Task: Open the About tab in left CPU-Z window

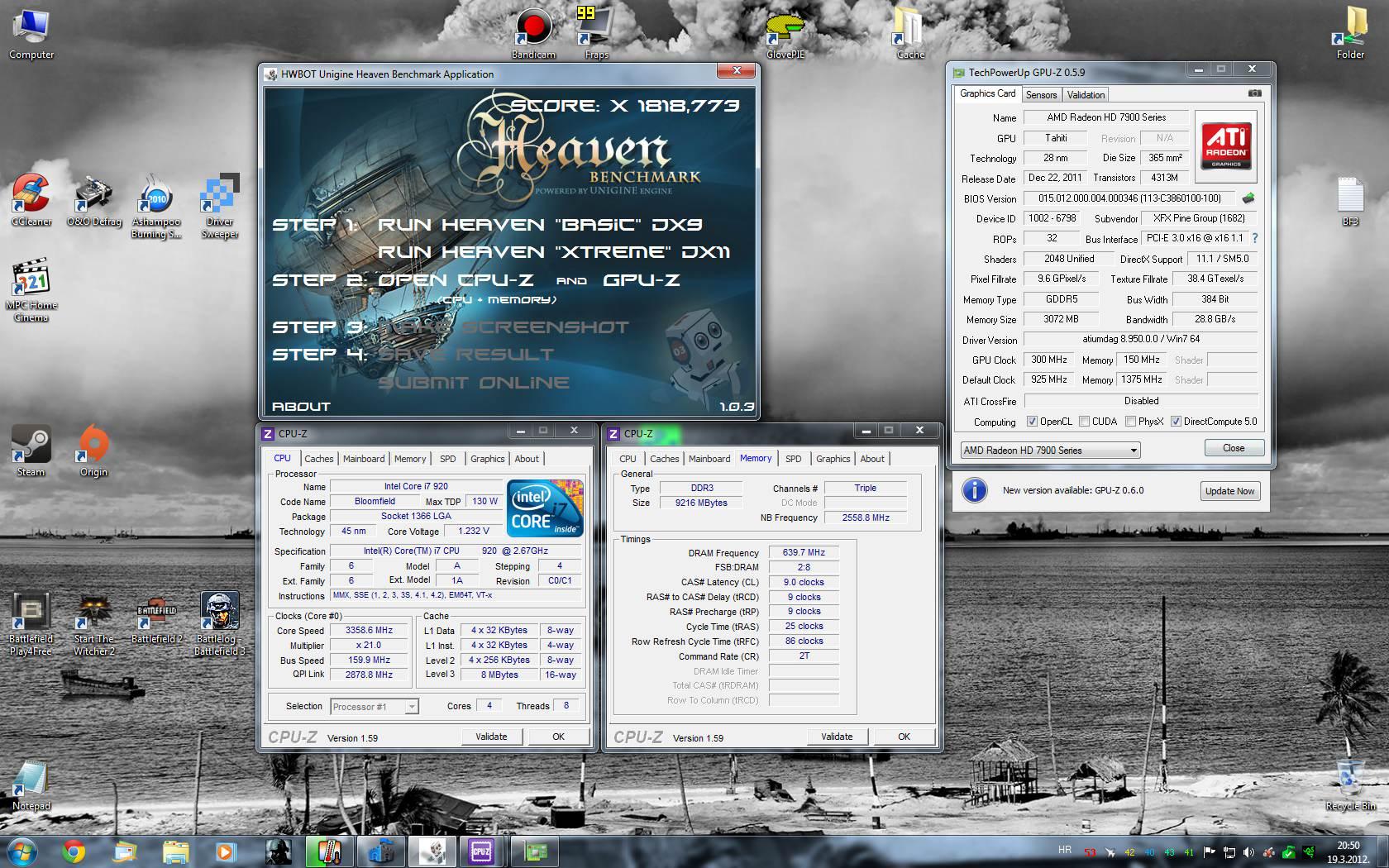Action: (527, 459)
